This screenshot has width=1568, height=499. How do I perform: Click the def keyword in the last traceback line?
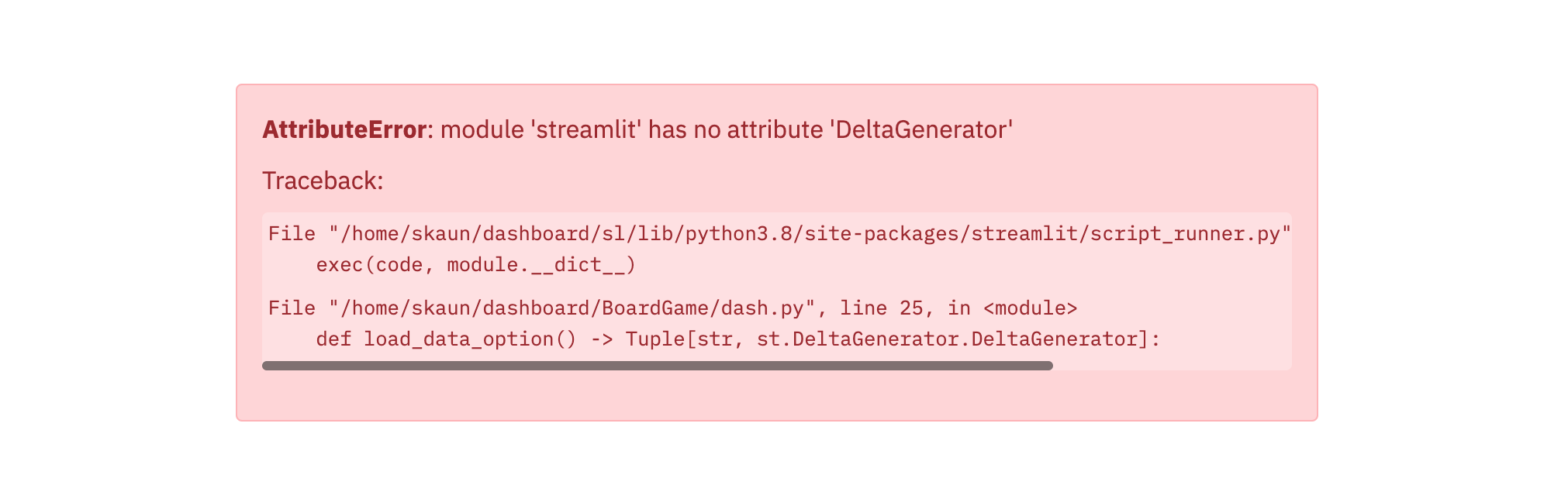(x=333, y=339)
